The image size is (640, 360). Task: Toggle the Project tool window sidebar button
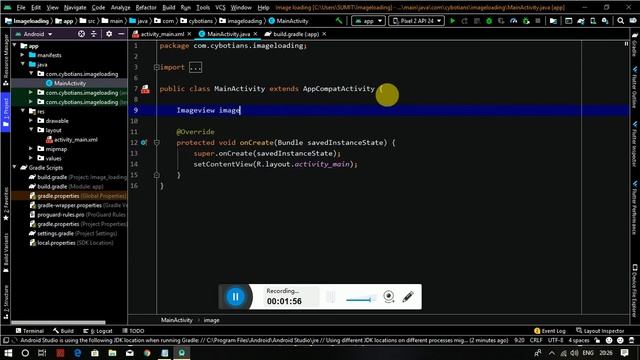5,112
